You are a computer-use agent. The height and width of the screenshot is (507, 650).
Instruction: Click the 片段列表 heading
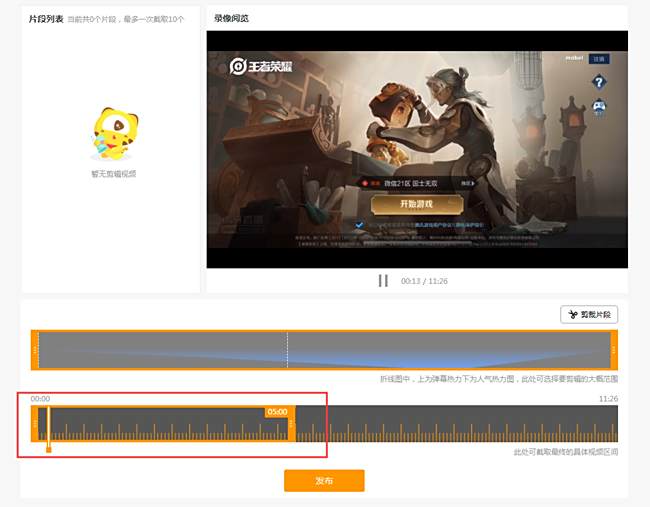coord(46,19)
